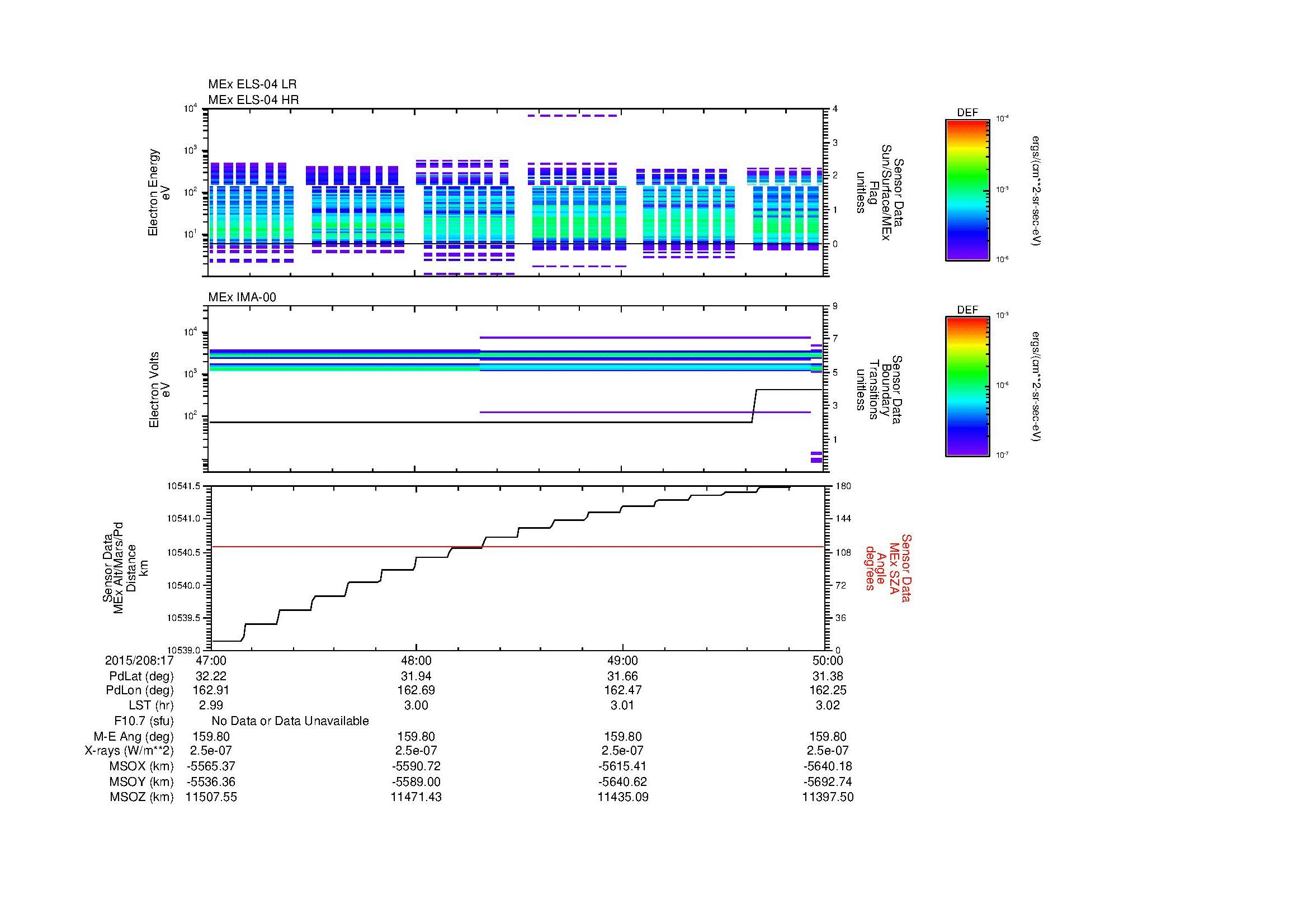Click the lower DEF color bar legend
1308x924 pixels.
point(967,387)
